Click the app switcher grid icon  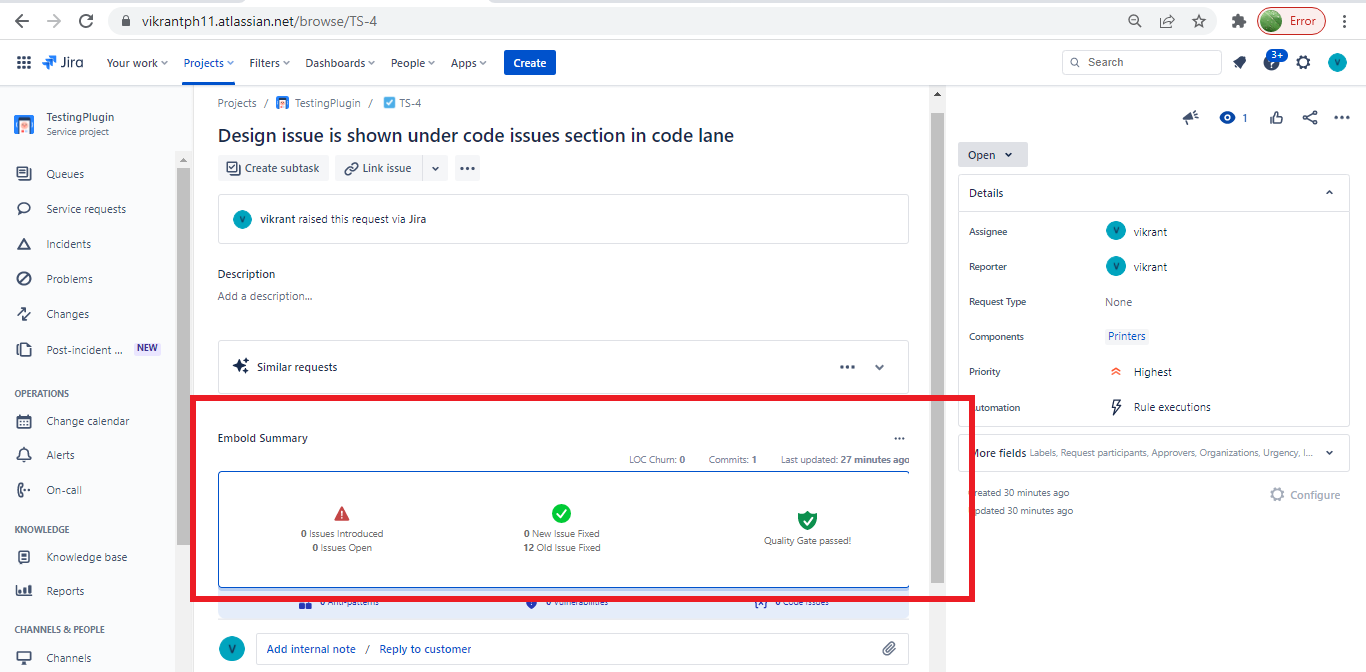23,62
